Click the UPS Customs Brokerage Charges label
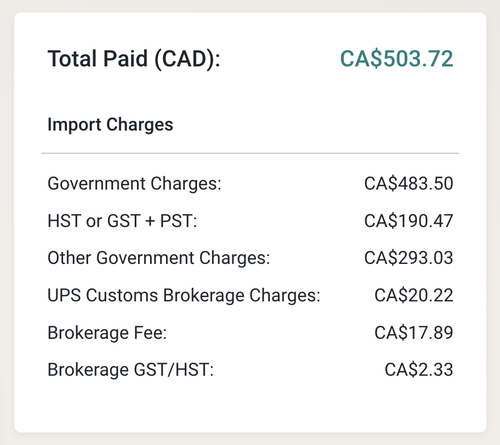 [184, 295]
